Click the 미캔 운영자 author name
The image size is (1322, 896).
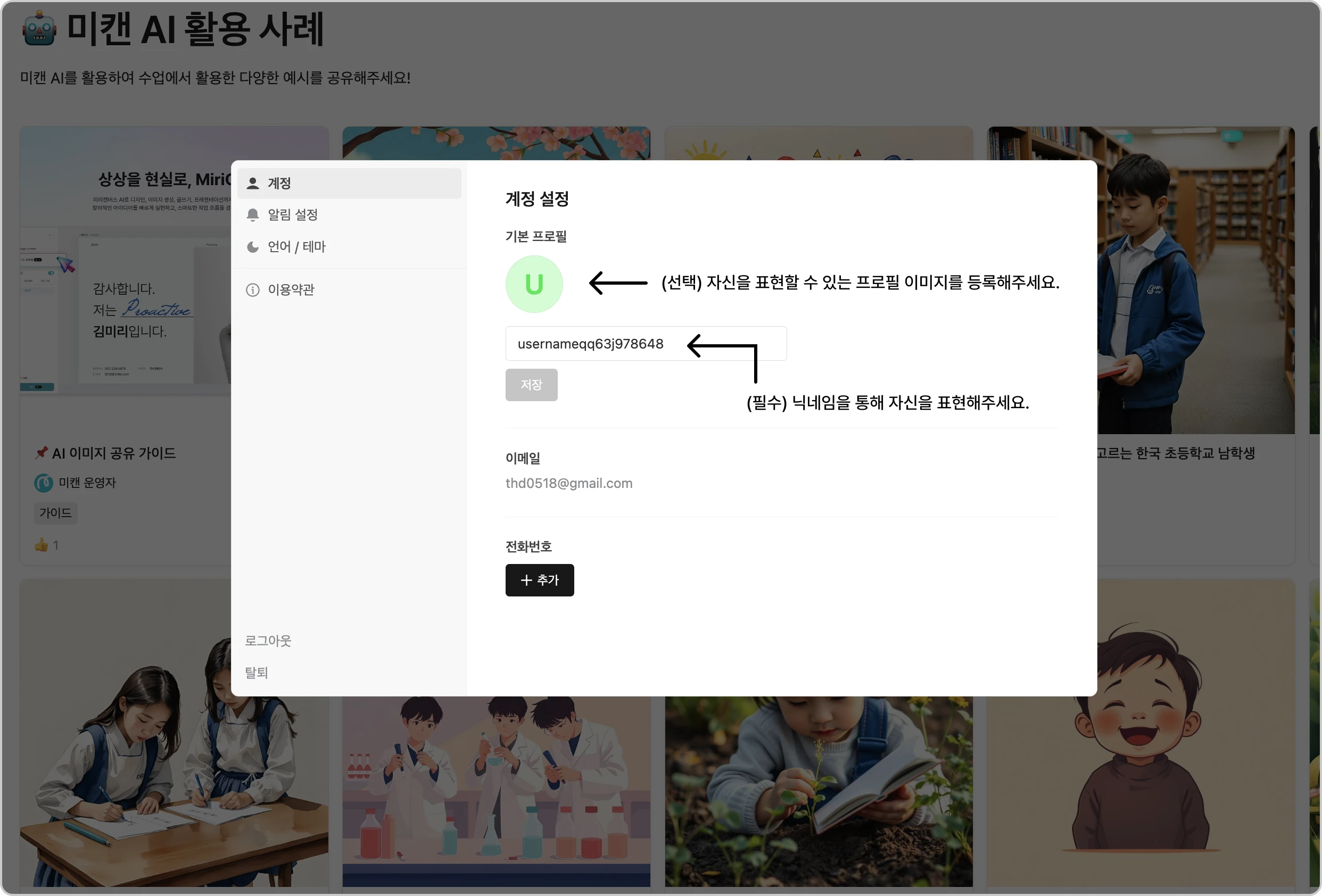(87, 483)
